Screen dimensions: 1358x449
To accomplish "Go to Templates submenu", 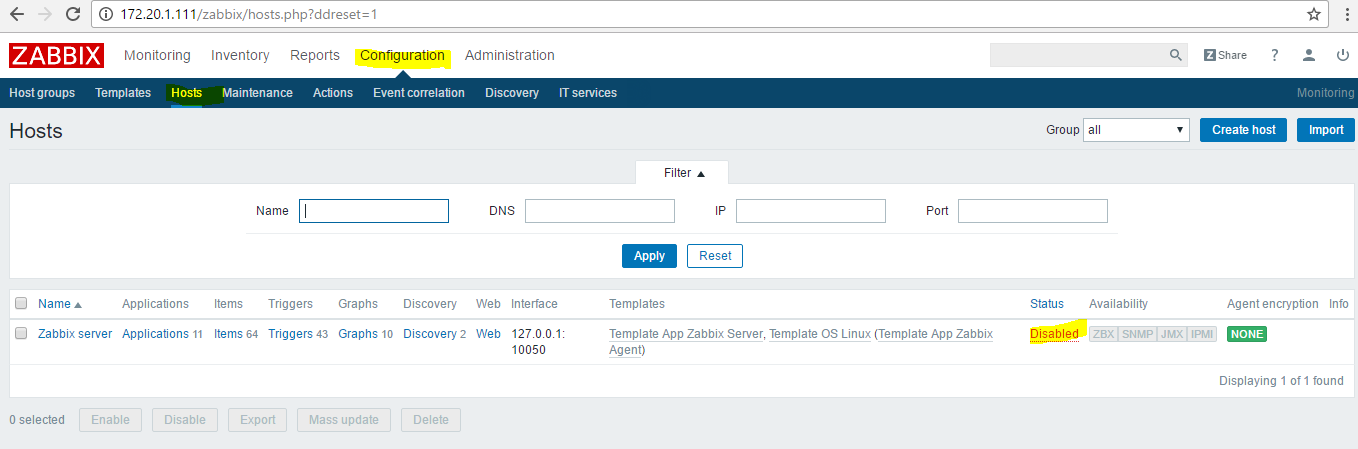I will tap(123, 93).
